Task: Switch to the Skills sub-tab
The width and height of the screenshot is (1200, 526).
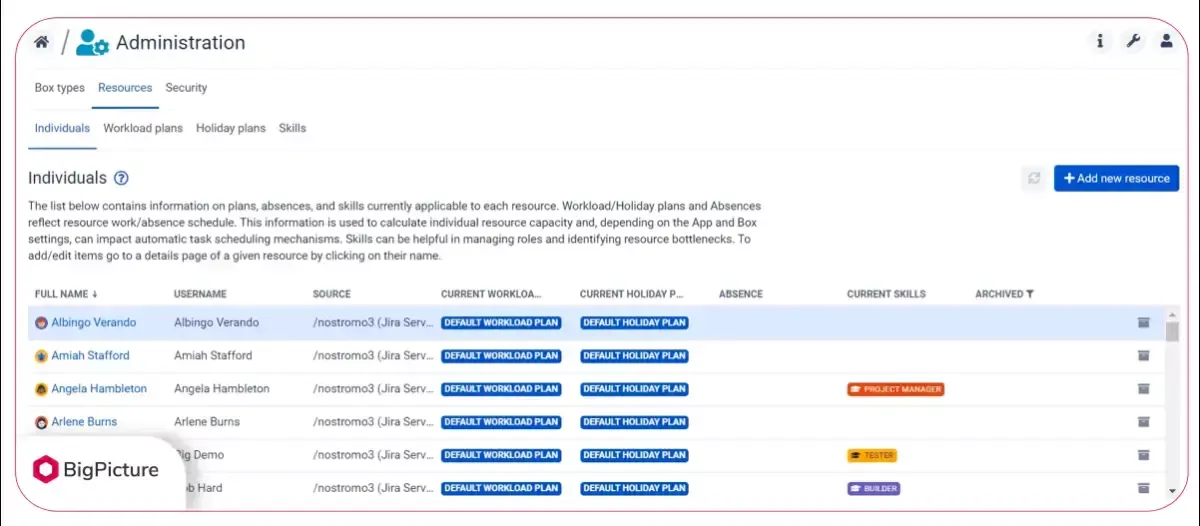Action: (292, 128)
